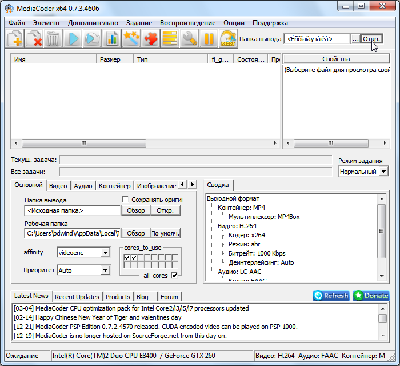400x366 pixels.
Task: Click the Размер column header
Action: 115,59
